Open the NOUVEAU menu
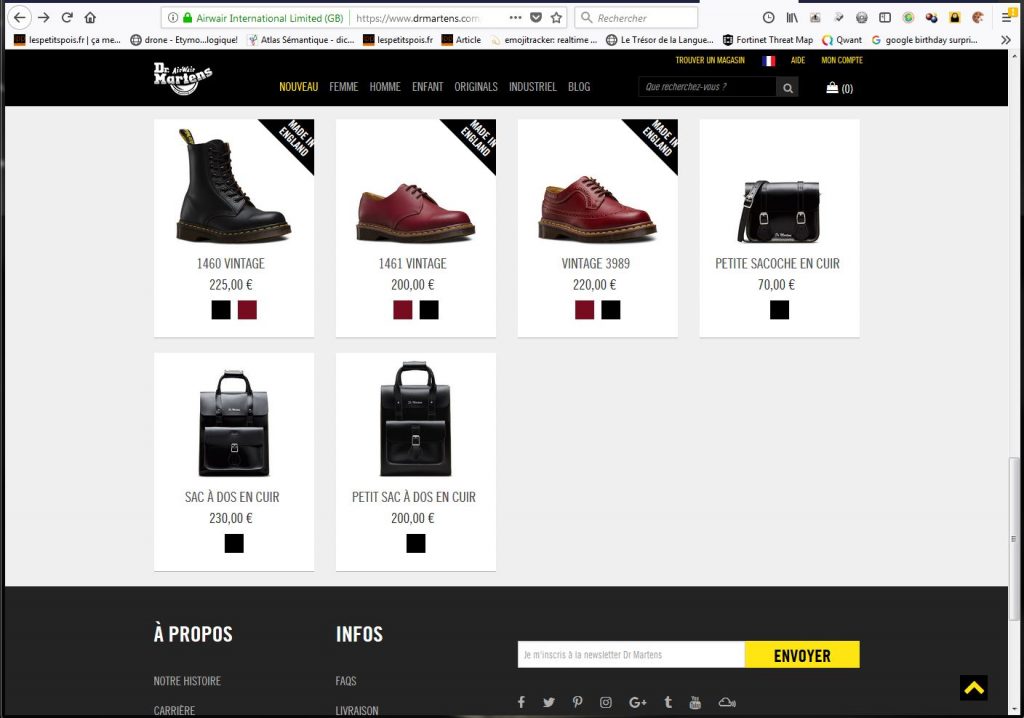The image size is (1024, 718). point(298,87)
